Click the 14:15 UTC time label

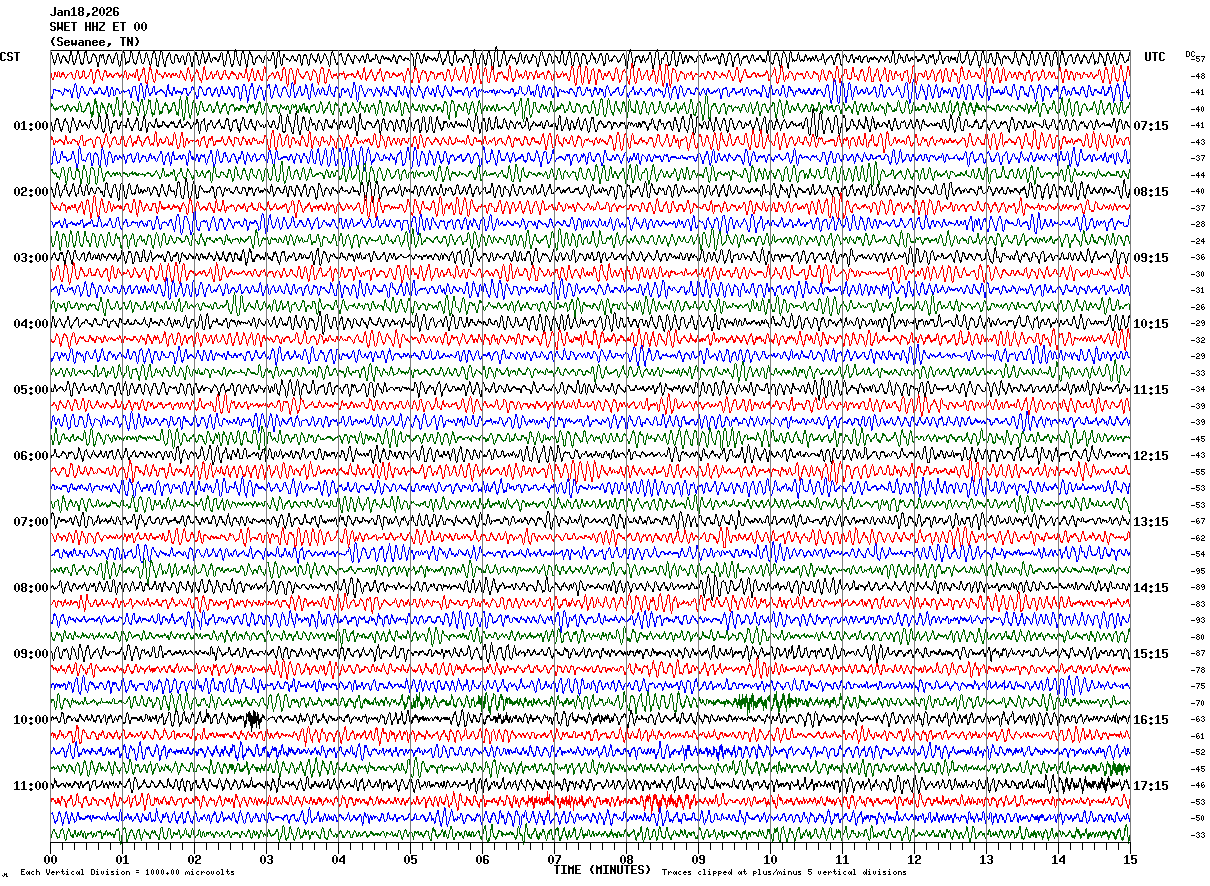coord(1150,588)
